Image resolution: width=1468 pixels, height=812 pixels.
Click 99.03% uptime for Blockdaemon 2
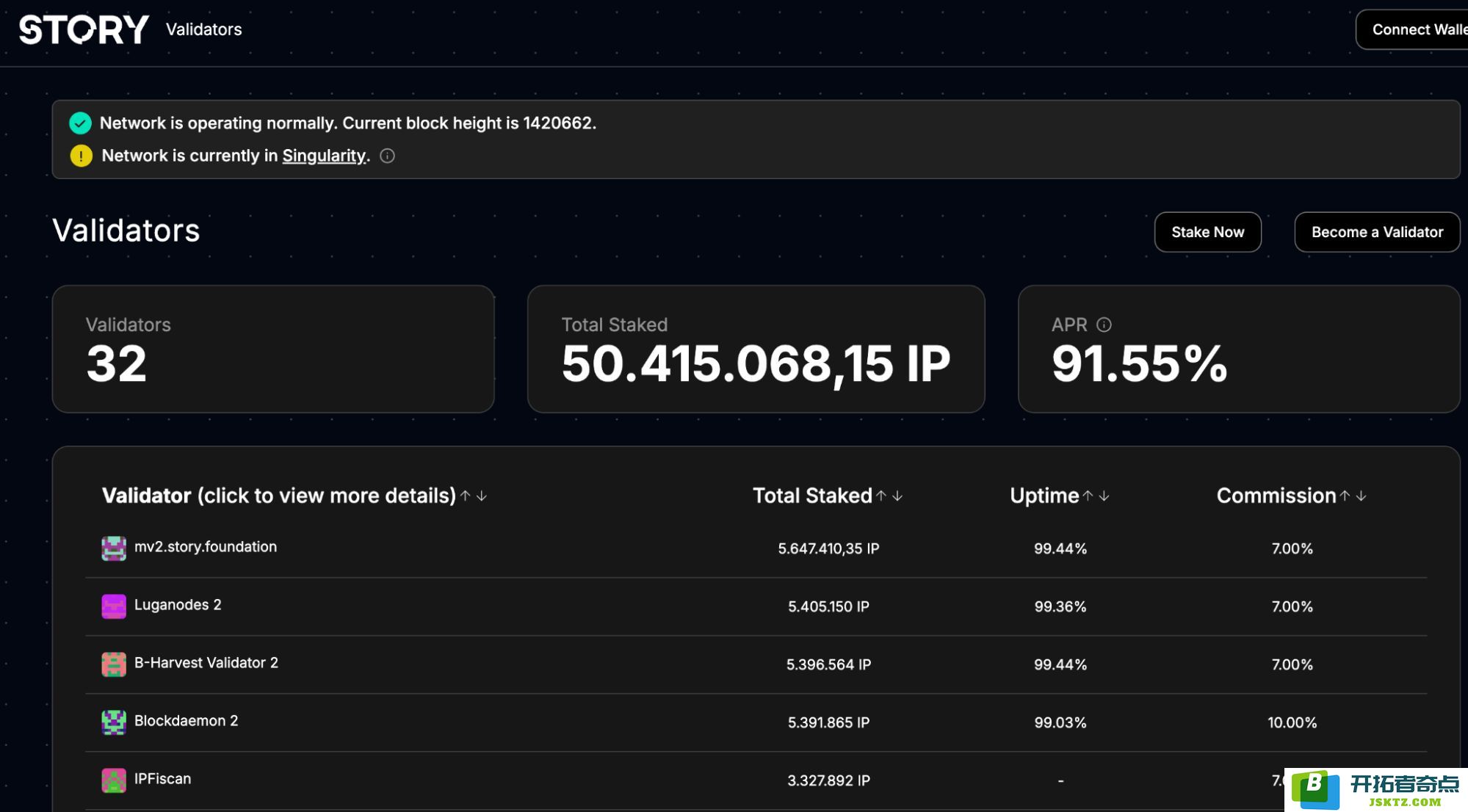coord(1060,722)
